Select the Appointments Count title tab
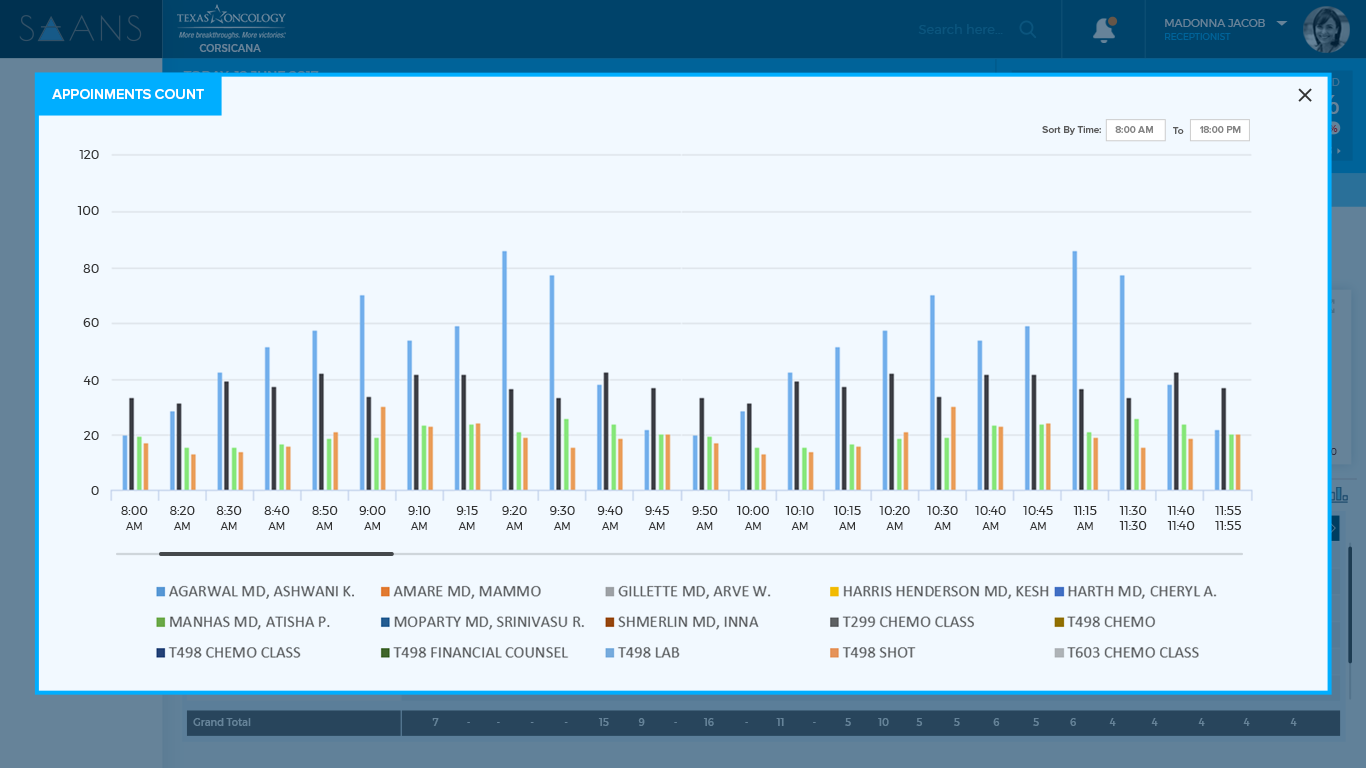The image size is (1366, 768). click(x=128, y=95)
